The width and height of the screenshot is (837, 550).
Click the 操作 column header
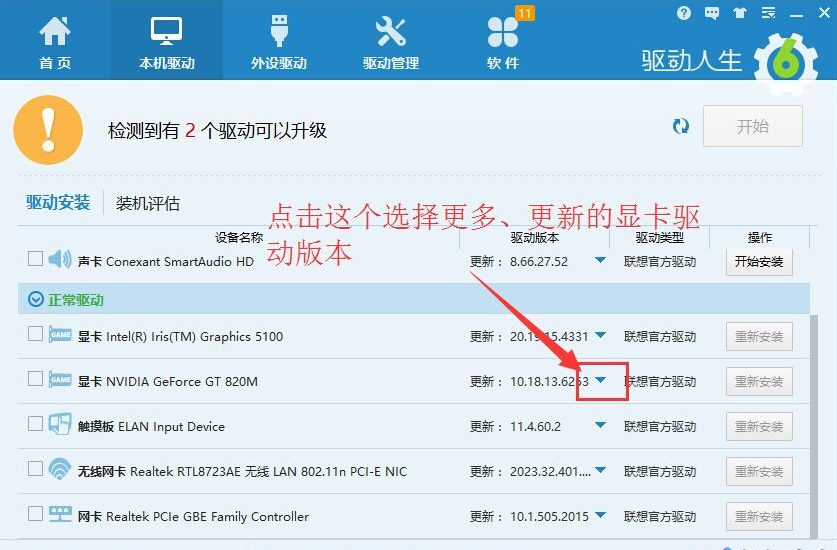[x=760, y=238]
